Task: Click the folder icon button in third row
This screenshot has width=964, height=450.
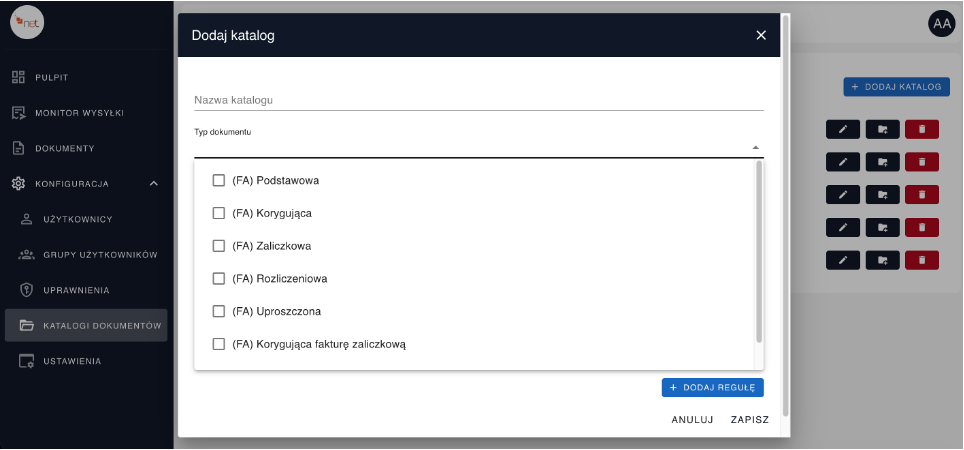Action: click(882, 194)
